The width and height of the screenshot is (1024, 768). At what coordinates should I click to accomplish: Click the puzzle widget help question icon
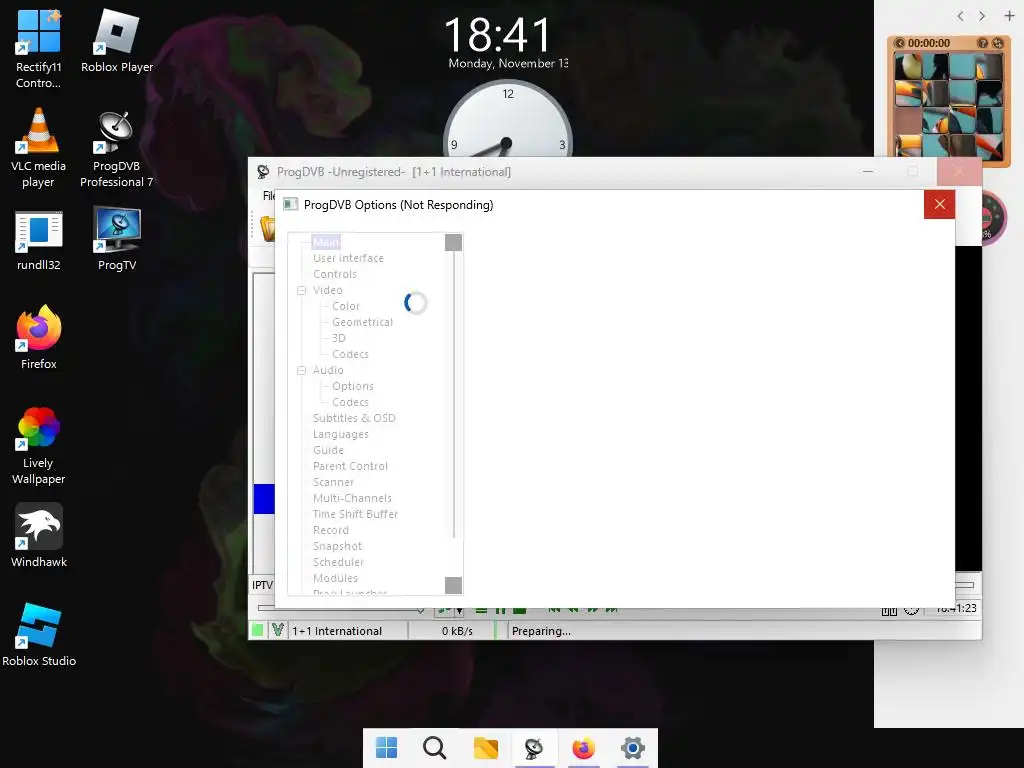[982, 43]
